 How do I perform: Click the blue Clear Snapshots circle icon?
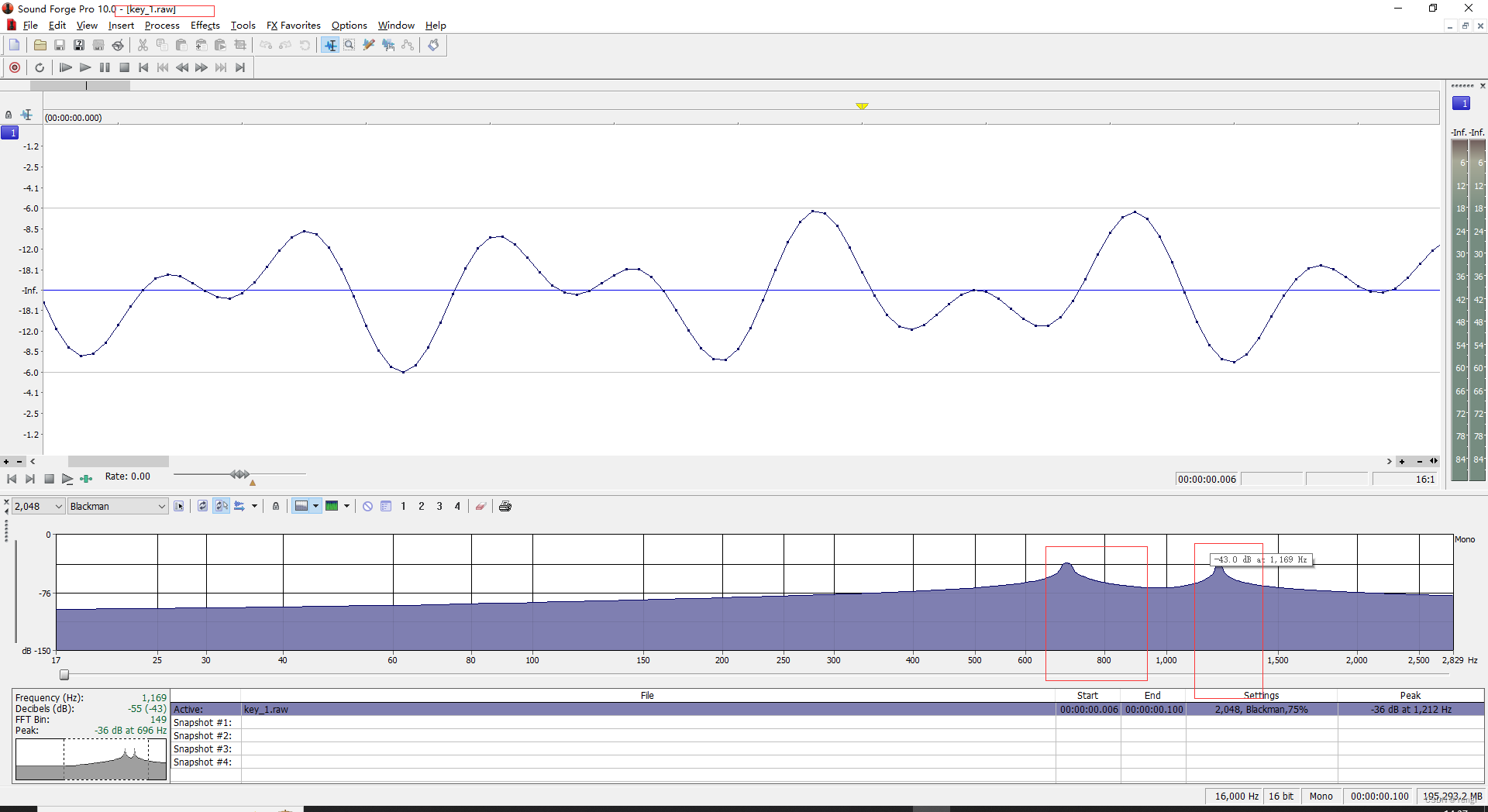coord(368,506)
